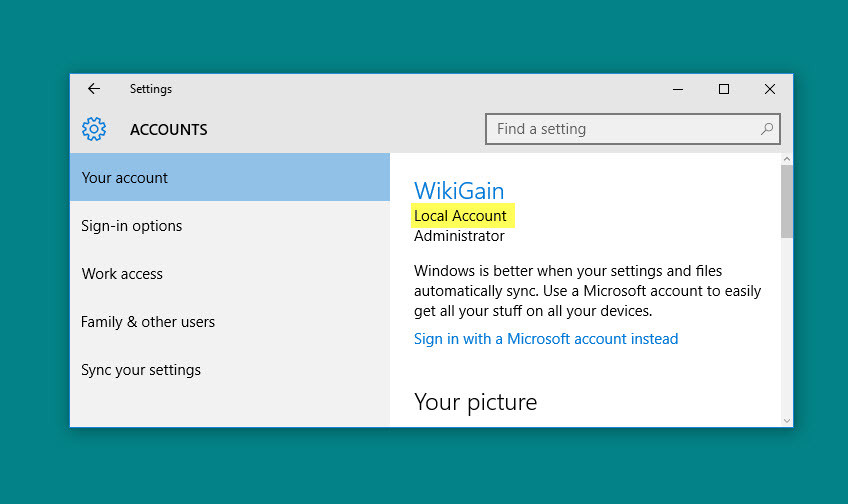
Task: Open Sync your settings
Action: 230,370
